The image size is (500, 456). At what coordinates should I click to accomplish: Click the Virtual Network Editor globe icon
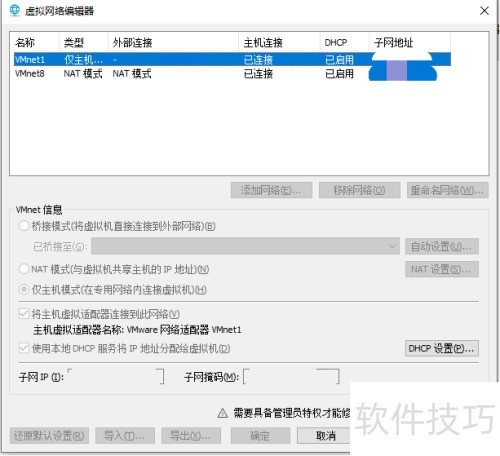pos(14,10)
